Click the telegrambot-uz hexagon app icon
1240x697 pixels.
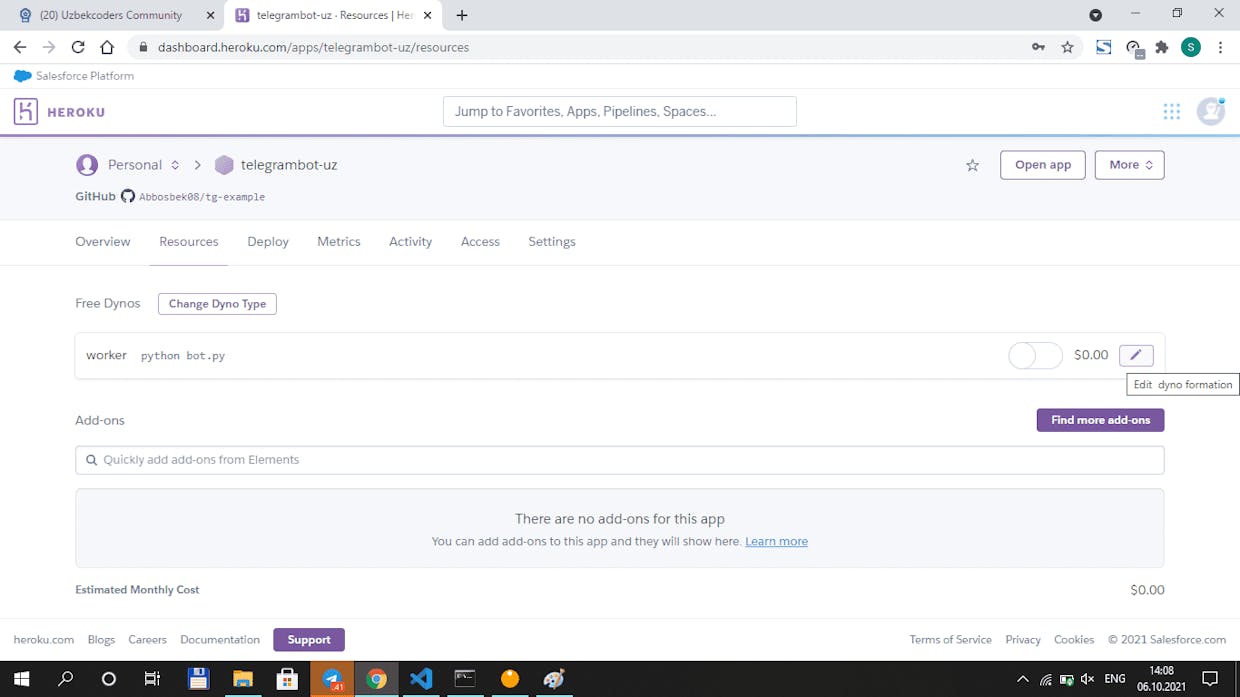[x=224, y=165]
